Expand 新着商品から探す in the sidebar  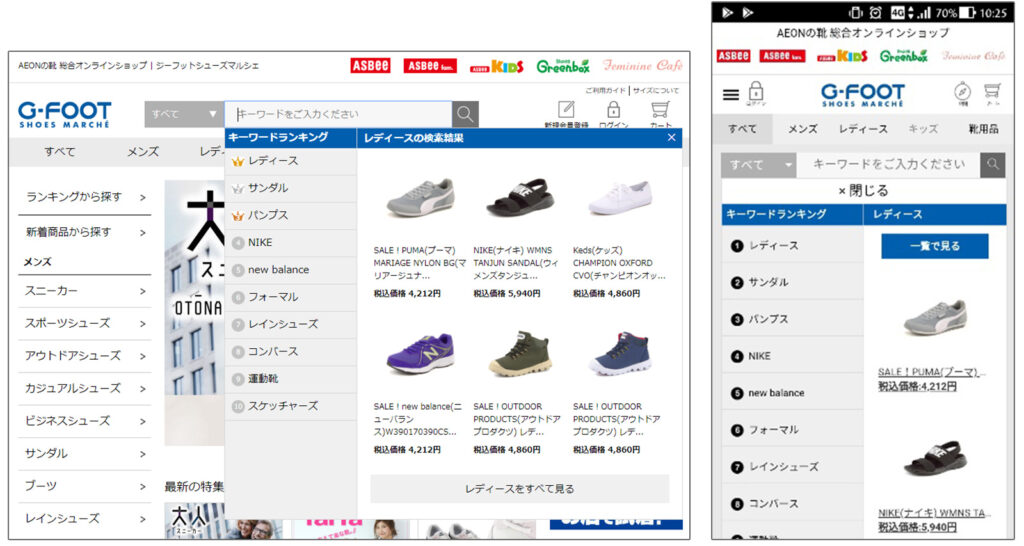84,232
